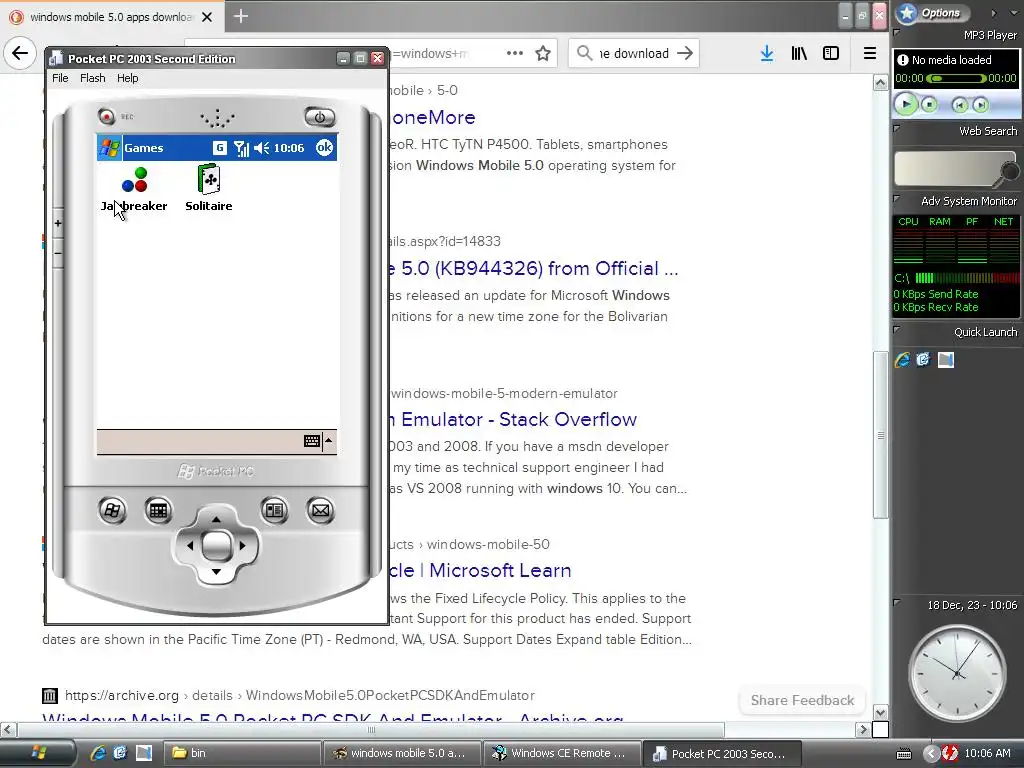Click the 10:06 clock in Pocket PC title bar
This screenshot has width=1024, height=768.
pos(289,148)
